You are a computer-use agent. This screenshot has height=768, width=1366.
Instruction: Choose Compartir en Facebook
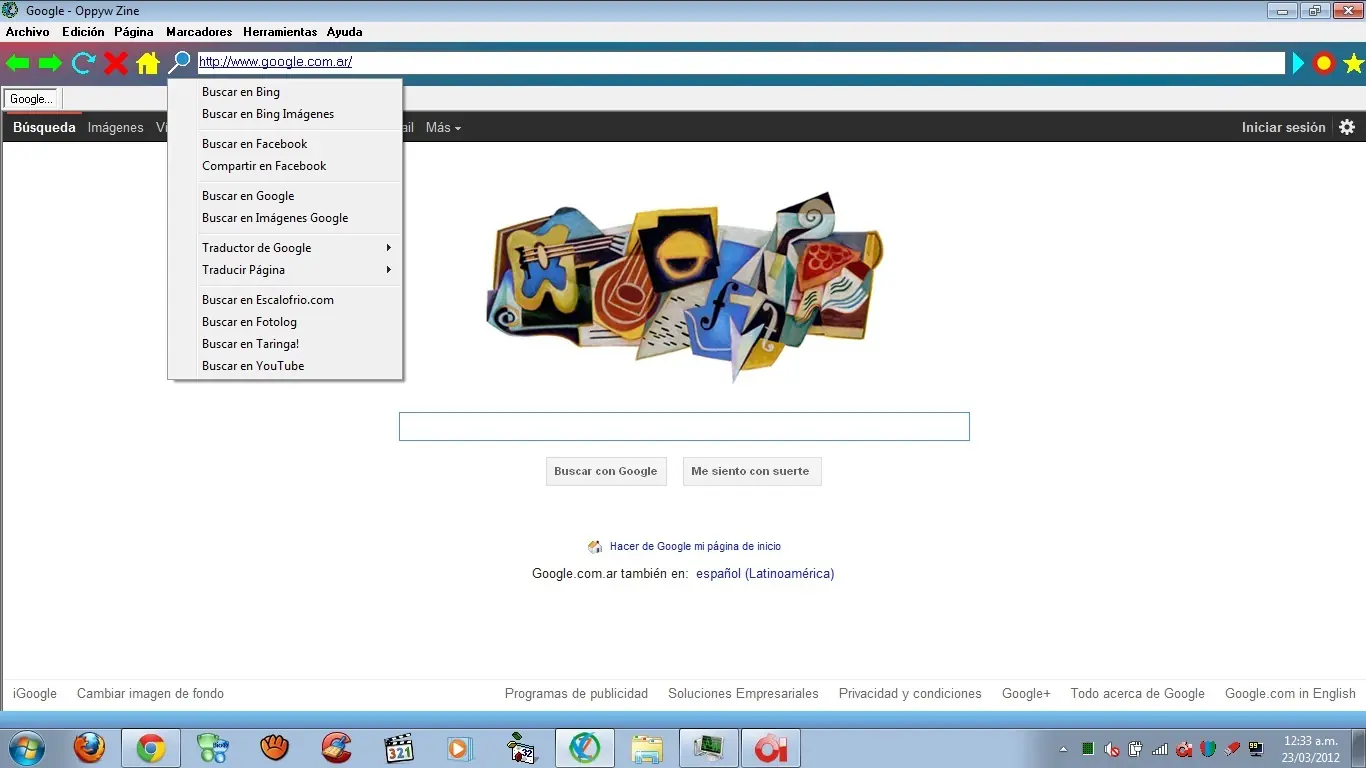[x=285, y=166]
